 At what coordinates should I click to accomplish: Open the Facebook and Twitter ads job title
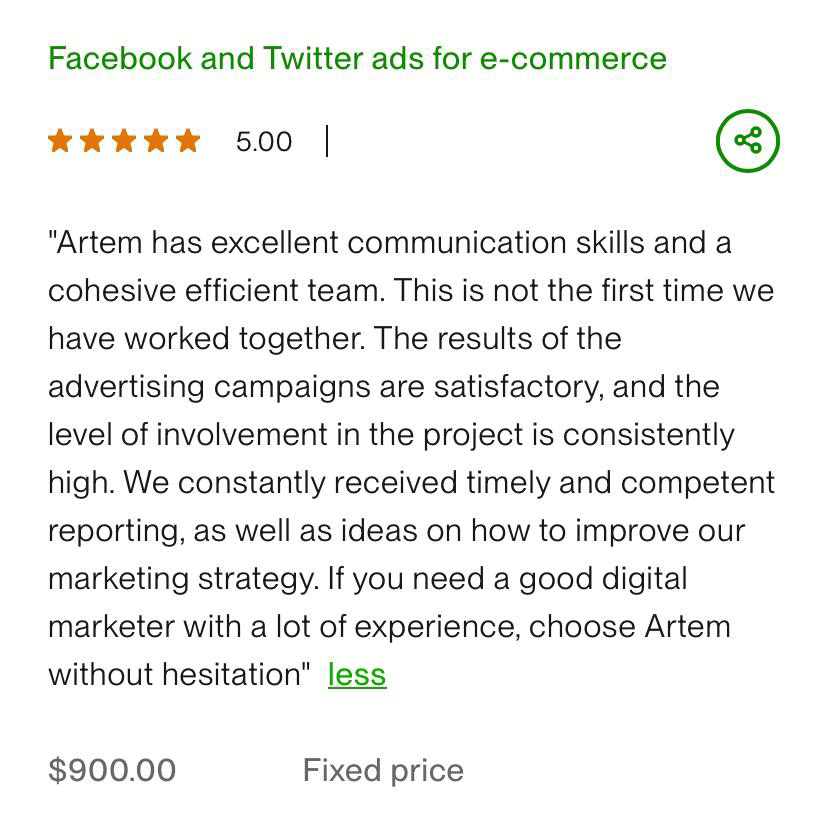click(357, 58)
